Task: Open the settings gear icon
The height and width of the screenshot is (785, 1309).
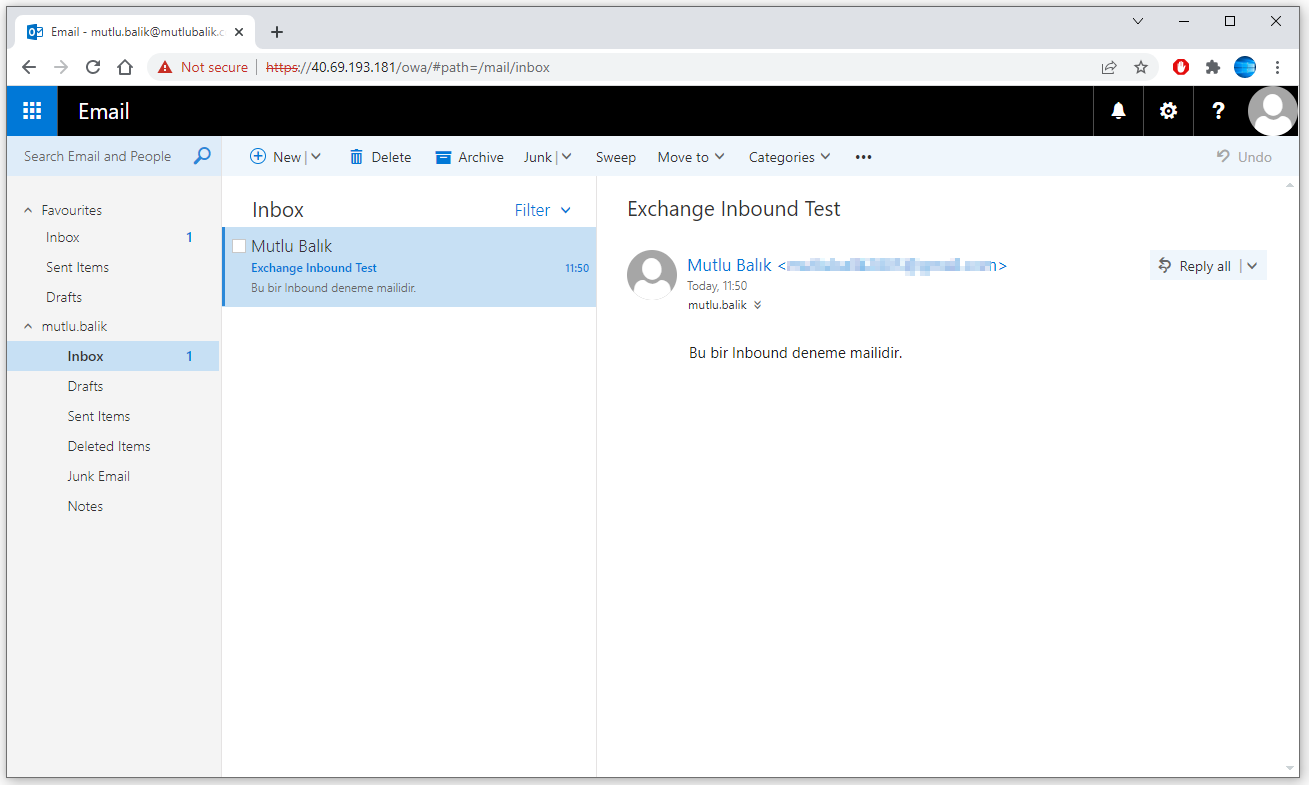Action: [x=1168, y=111]
